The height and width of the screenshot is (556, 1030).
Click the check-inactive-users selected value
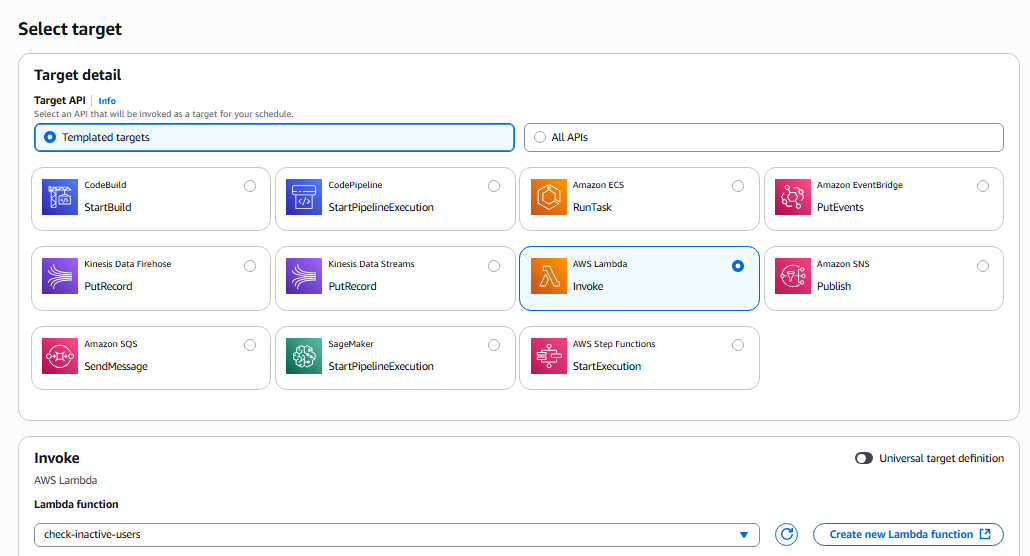[x=92, y=534]
